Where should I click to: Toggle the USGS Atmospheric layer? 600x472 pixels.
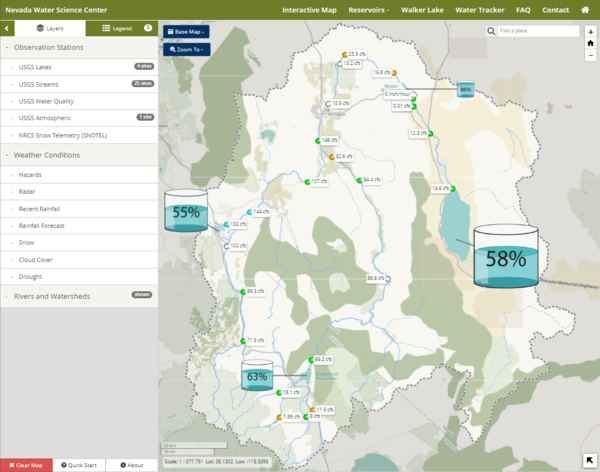pyautogui.click(x=79, y=118)
